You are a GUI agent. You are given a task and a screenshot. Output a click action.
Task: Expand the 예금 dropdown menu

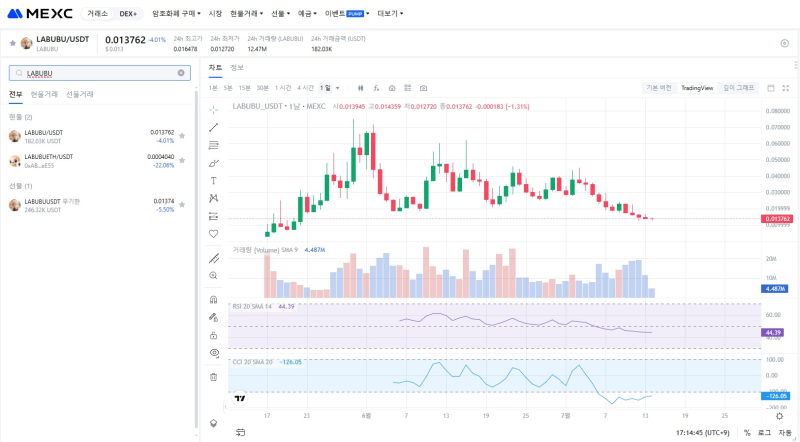(307, 14)
